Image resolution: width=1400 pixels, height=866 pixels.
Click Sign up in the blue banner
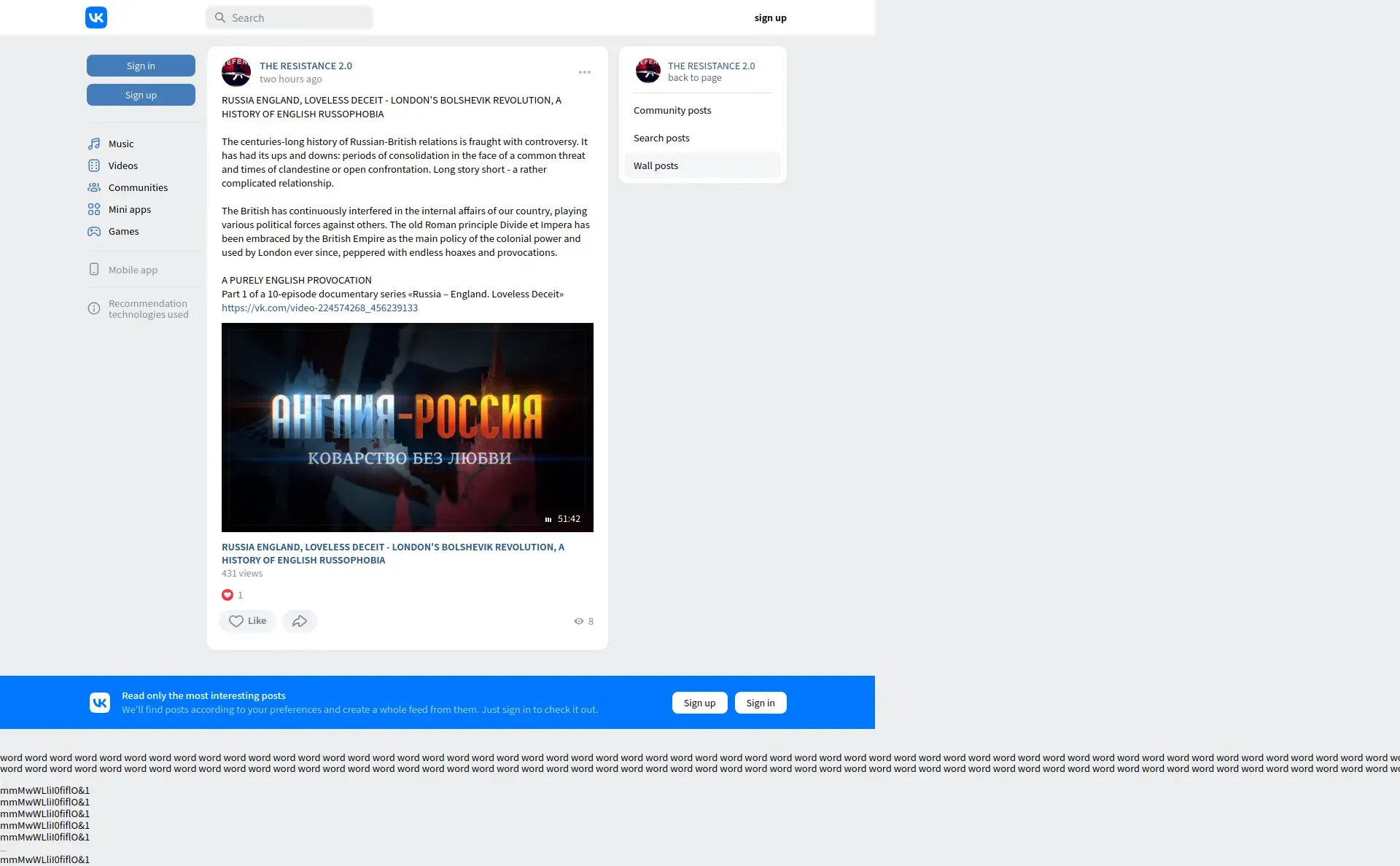pos(699,703)
